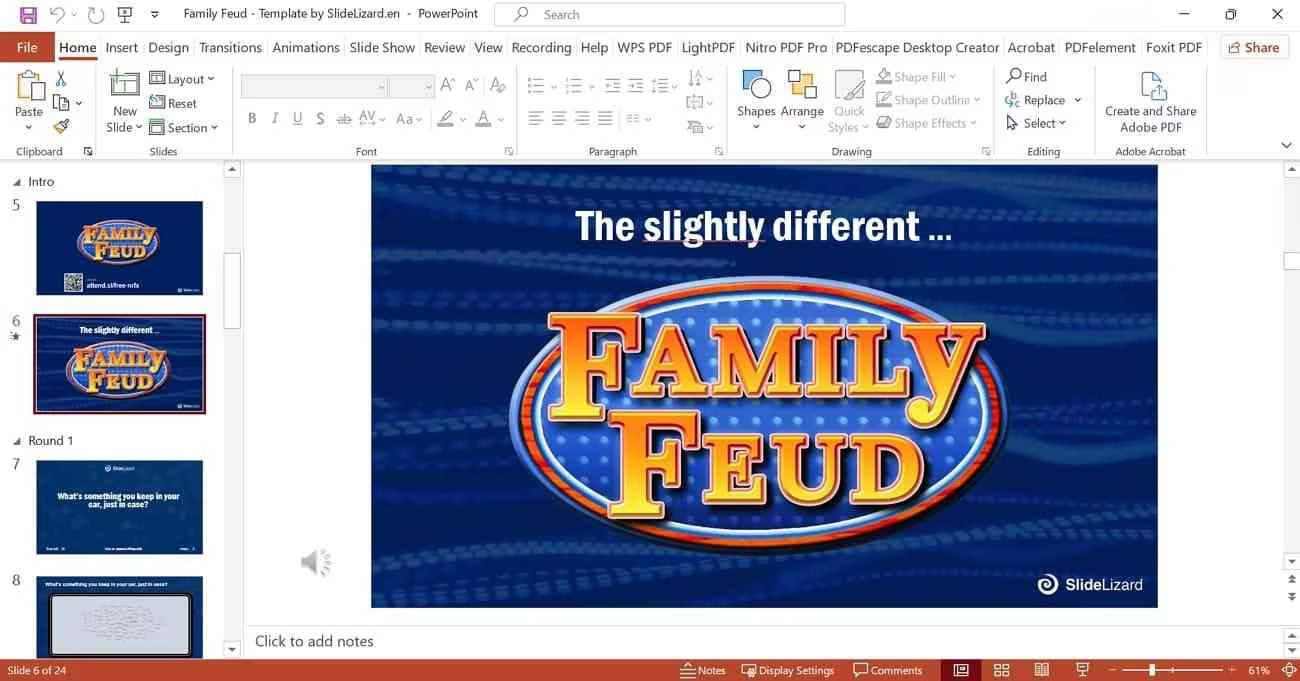This screenshot has height=681, width=1300.
Task: Toggle Justify alignment
Action: click(x=604, y=118)
